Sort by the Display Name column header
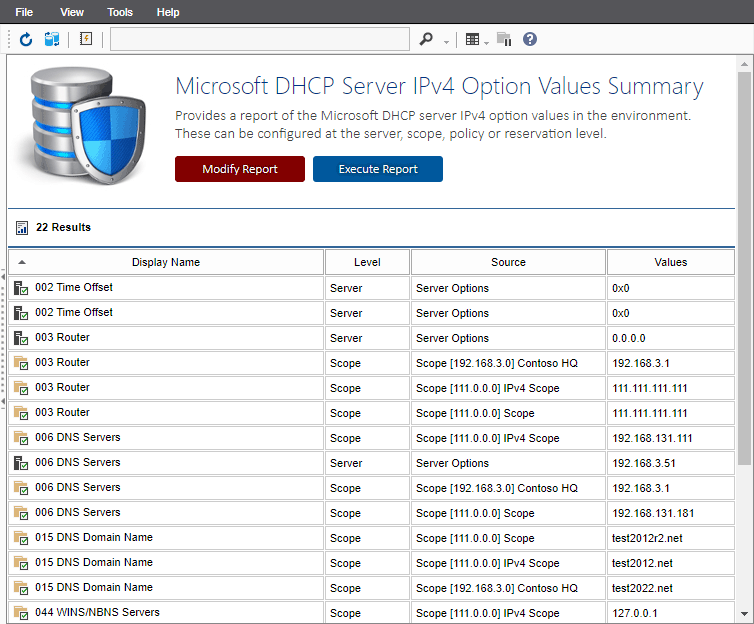Image resolution: width=754 pixels, height=624 pixels. pos(166,262)
